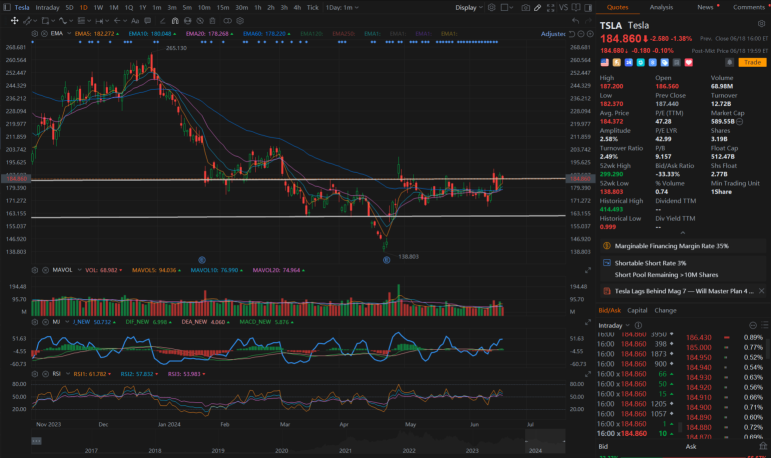Screen dimensions: 771x458
Task: Expand the market cap circle toggle
Action: (x=740, y=121)
